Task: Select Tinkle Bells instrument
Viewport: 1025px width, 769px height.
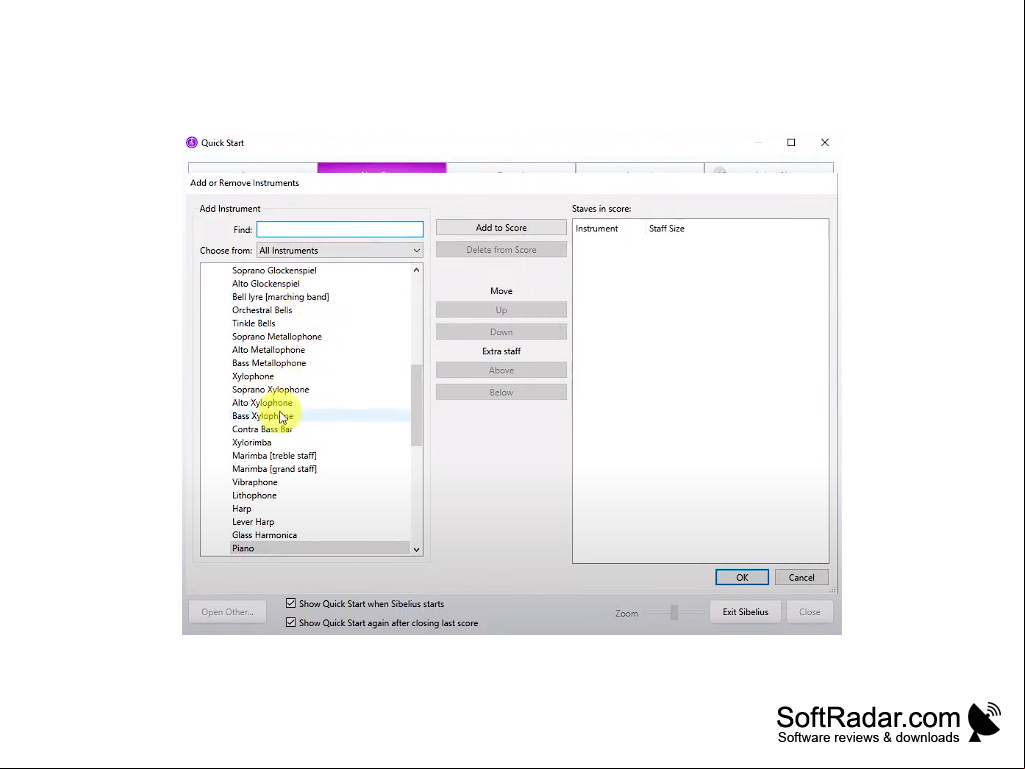Action: pyautogui.click(x=254, y=323)
